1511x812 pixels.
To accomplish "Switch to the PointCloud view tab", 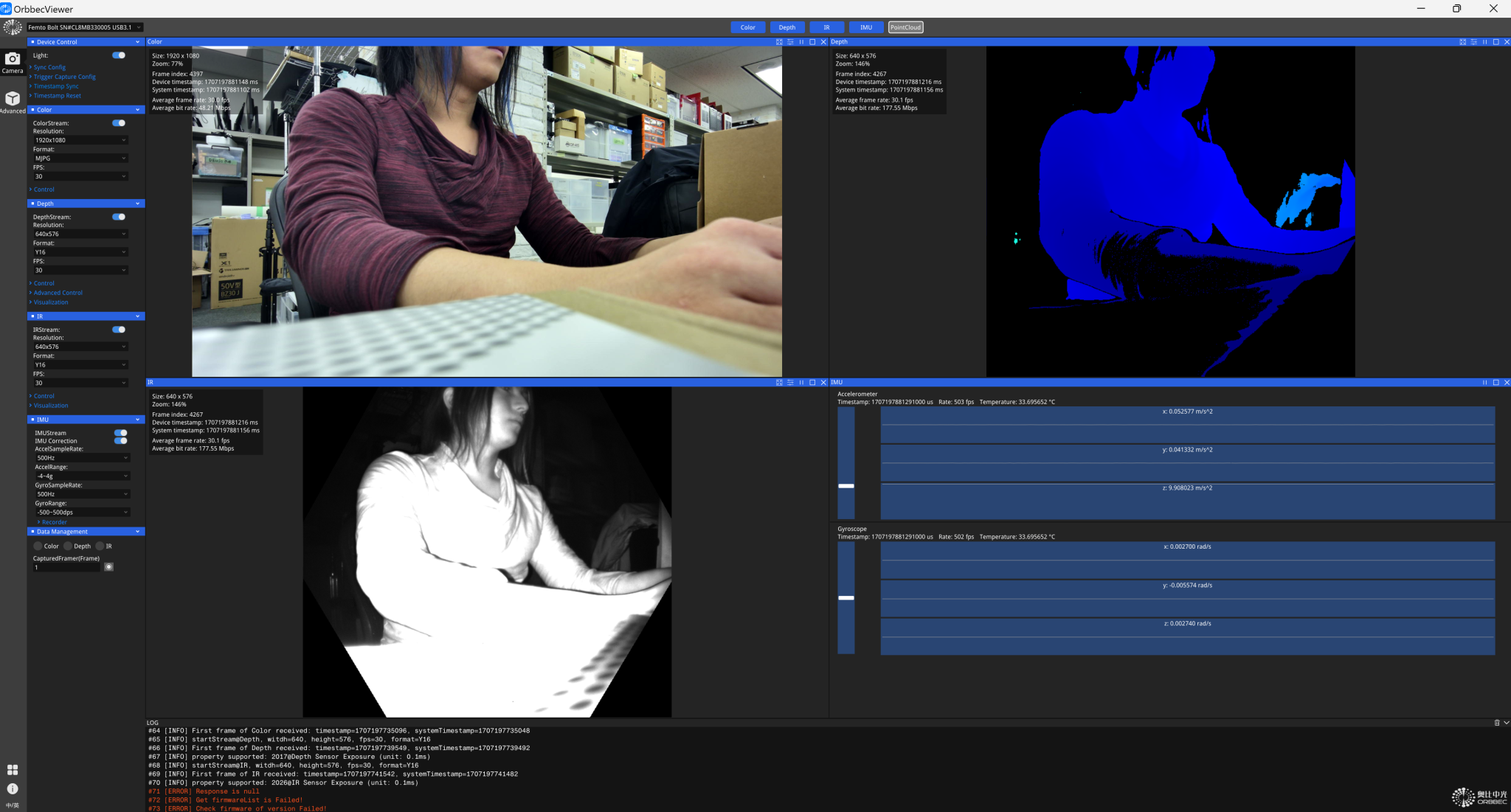I will (905, 27).
